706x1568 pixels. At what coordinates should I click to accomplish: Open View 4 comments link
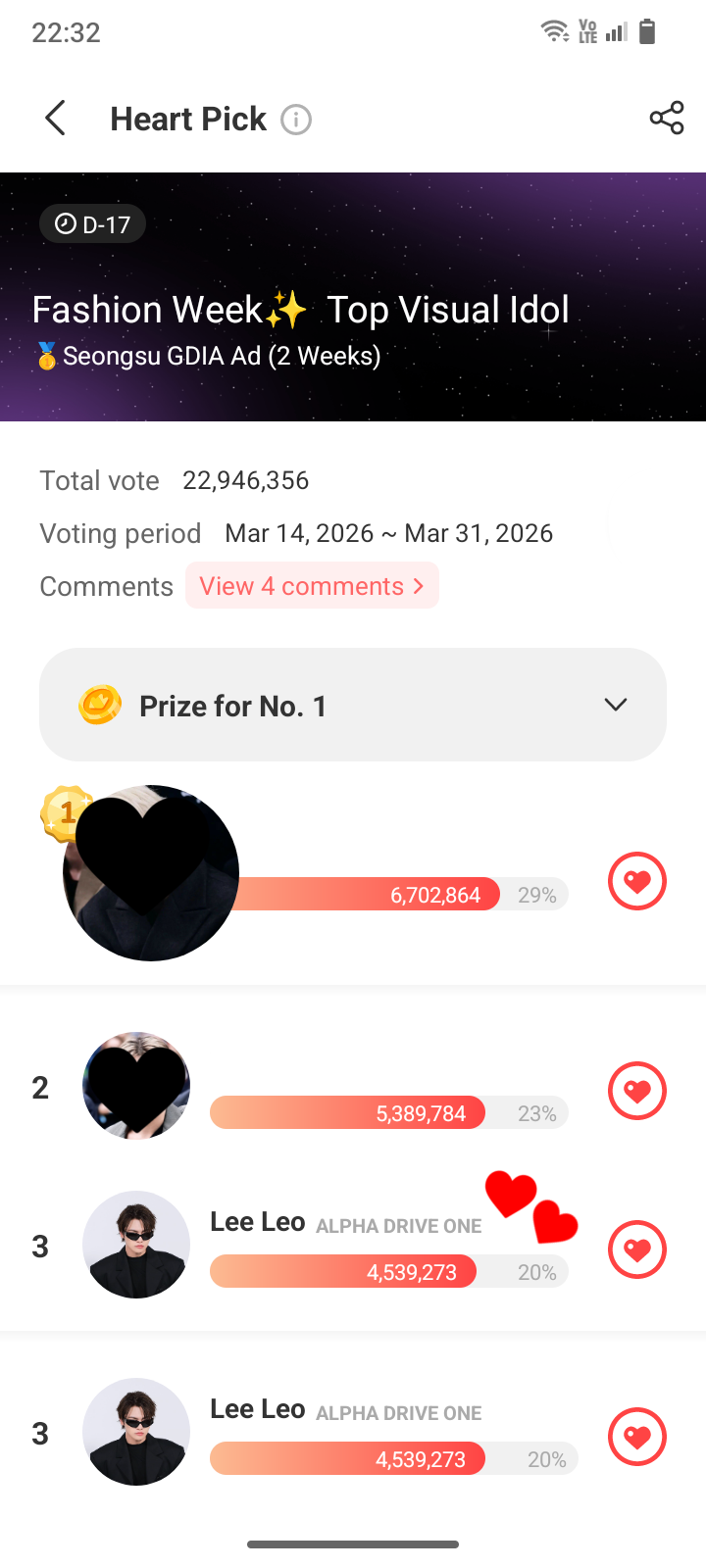coord(312,586)
